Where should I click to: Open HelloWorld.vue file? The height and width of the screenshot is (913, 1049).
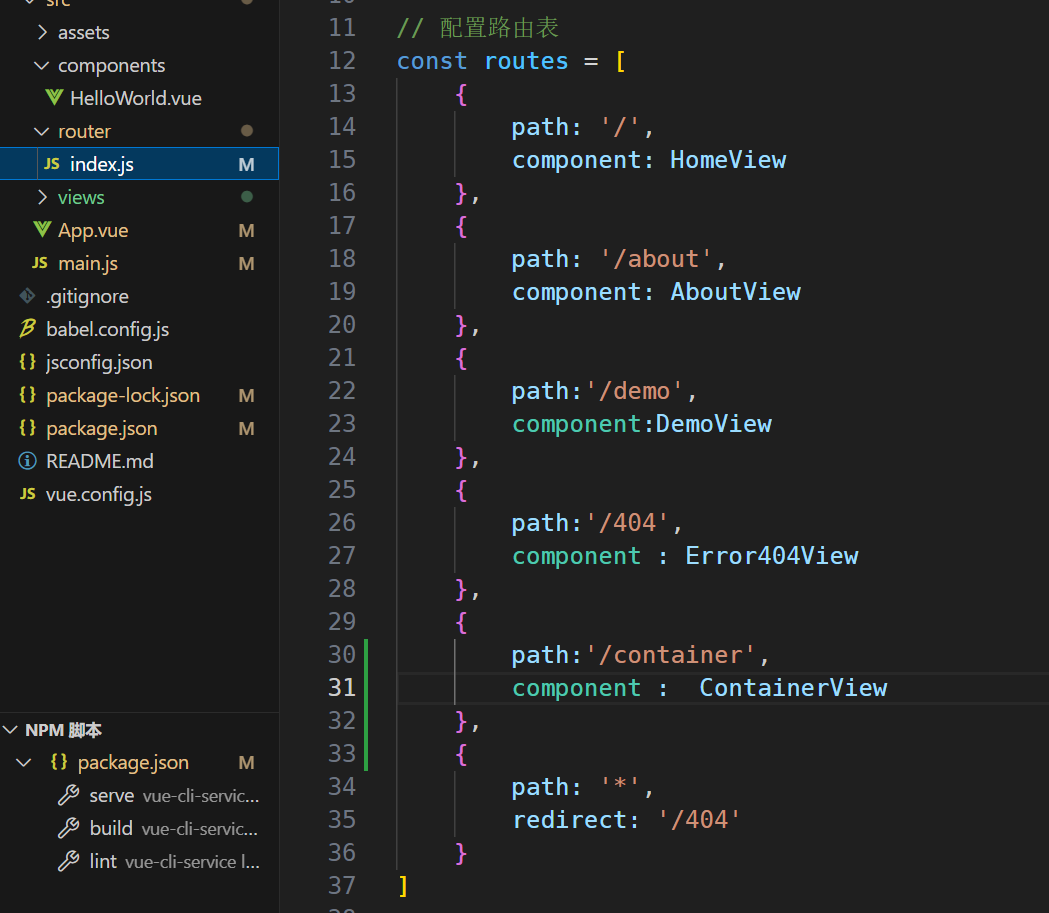point(136,98)
